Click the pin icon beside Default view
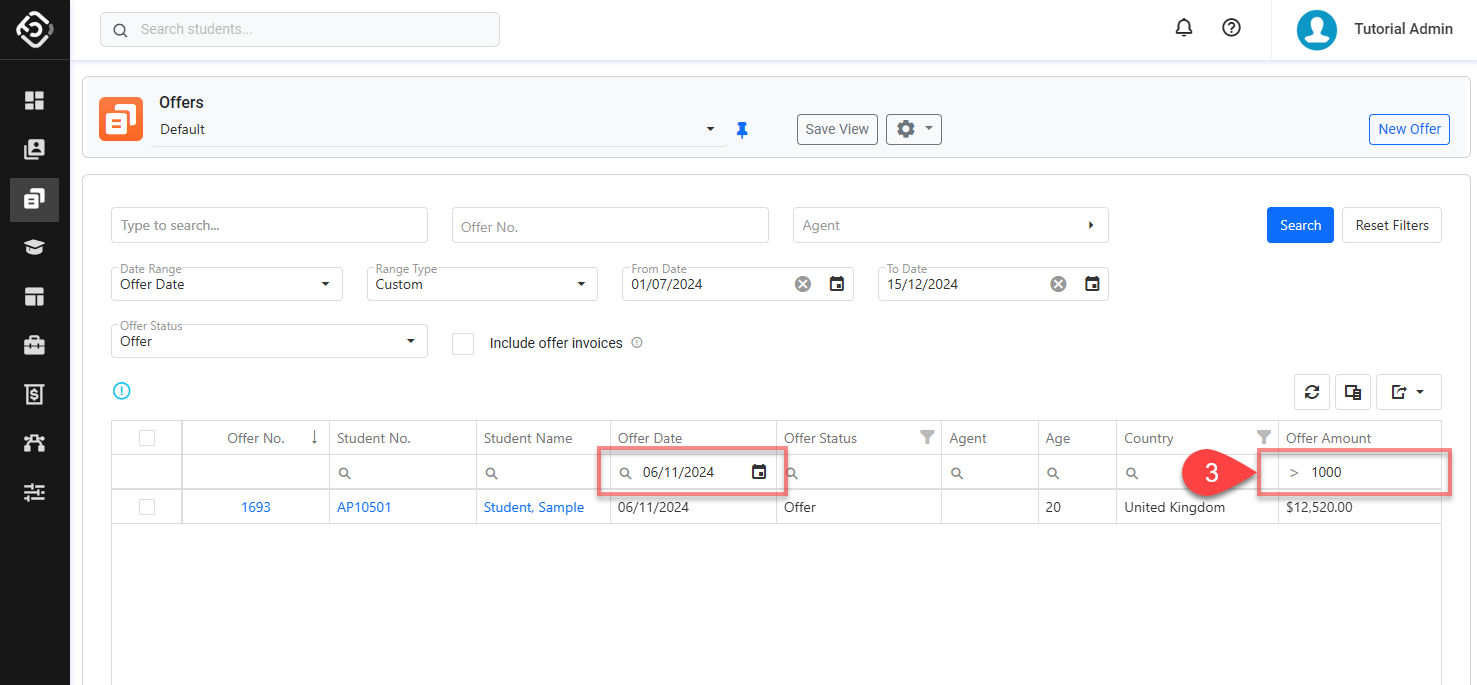1477x685 pixels. [x=742, y=130]
